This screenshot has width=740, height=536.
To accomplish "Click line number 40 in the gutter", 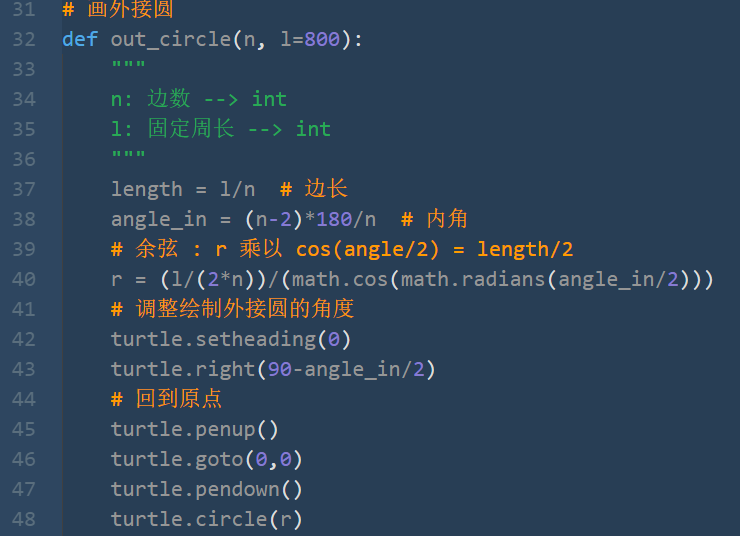I will [x=23, y=279].
